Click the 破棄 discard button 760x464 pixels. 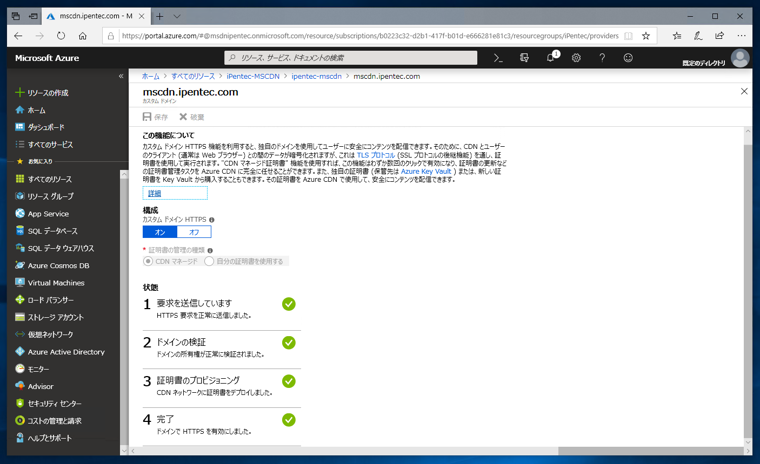pyautogui.click(x=192, y=117)
